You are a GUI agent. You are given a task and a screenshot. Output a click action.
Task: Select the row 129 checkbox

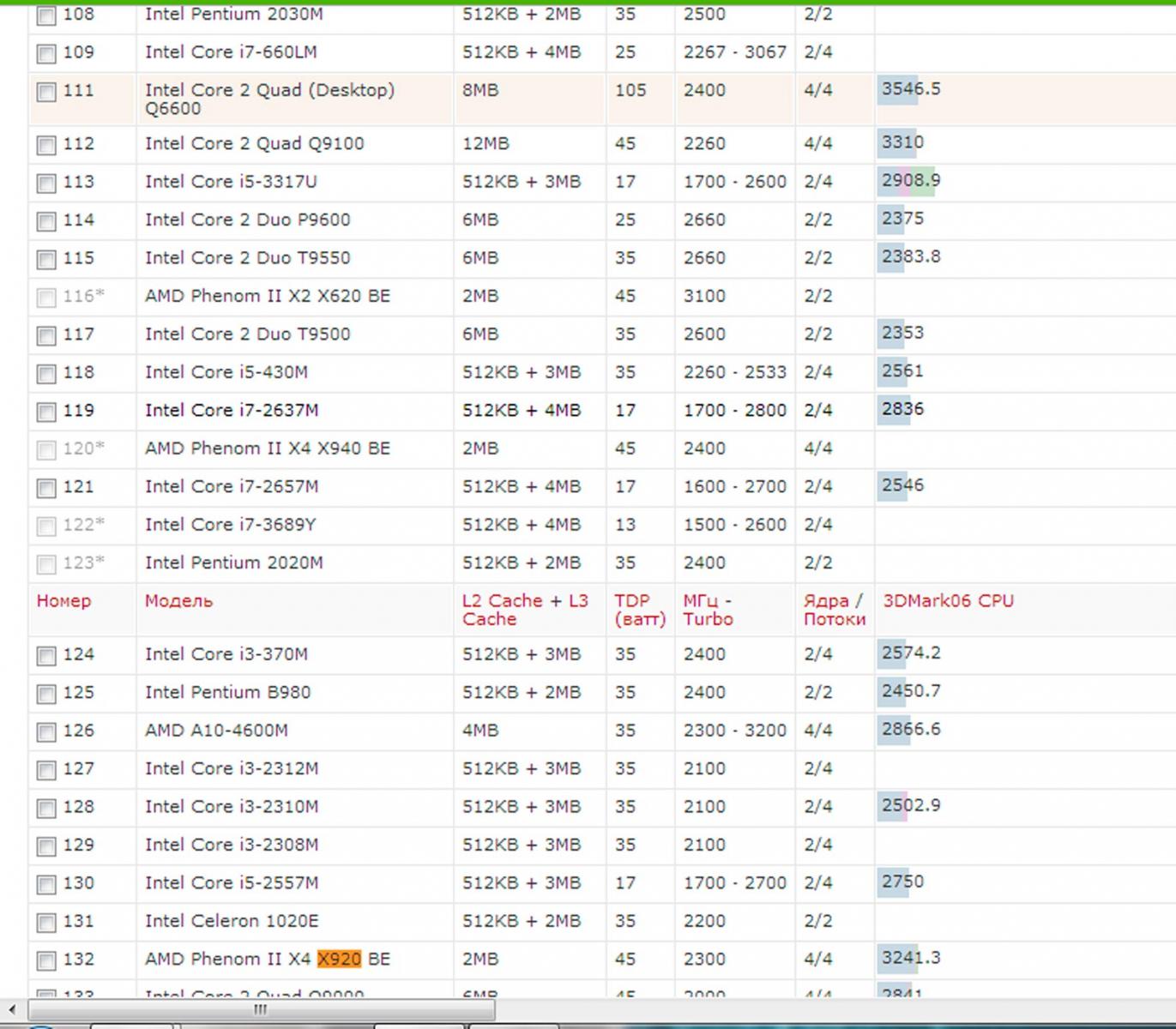pyautogui.click(x=46, y=846)
